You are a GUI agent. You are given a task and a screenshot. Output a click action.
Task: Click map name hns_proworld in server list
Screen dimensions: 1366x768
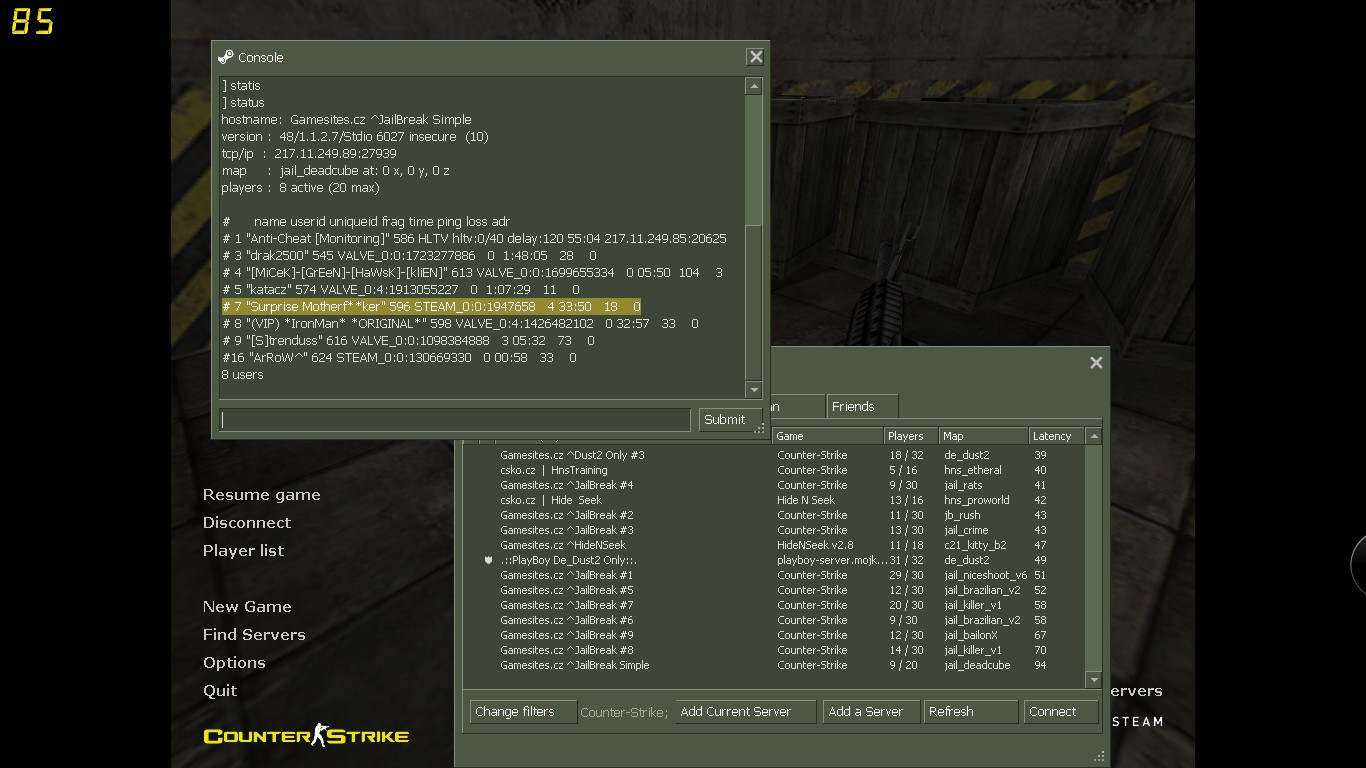(976, 500)
